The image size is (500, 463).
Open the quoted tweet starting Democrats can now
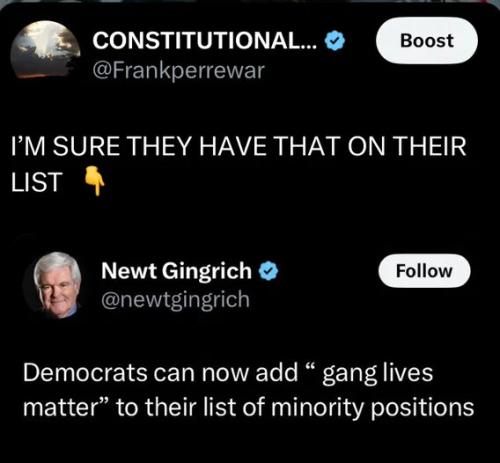tap(248, 389)
